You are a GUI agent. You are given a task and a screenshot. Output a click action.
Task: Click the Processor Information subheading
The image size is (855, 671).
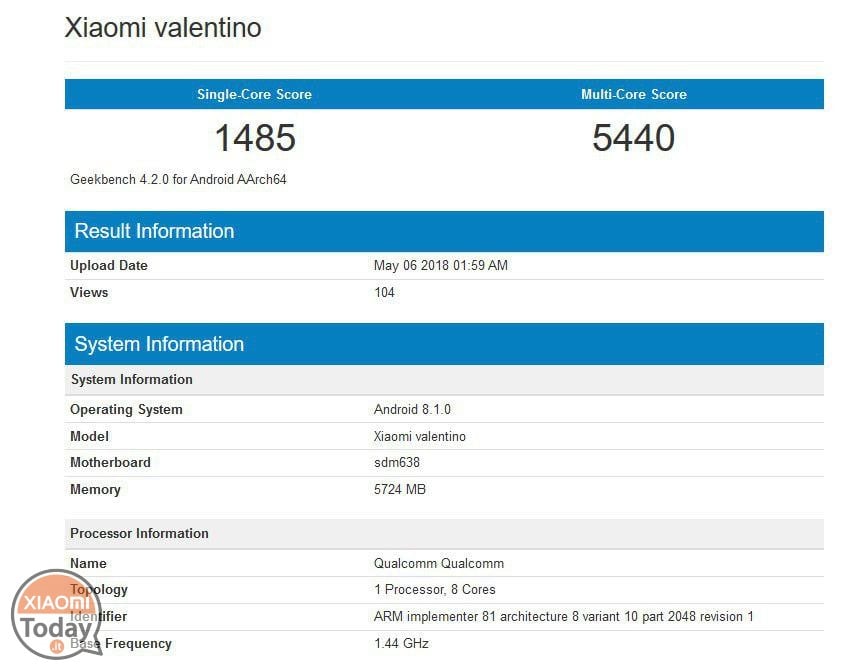point(444,534)
